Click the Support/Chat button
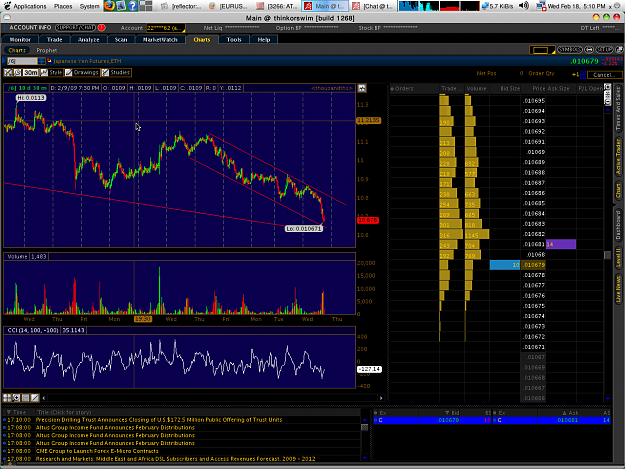625x469 pixels. point(75,27)
